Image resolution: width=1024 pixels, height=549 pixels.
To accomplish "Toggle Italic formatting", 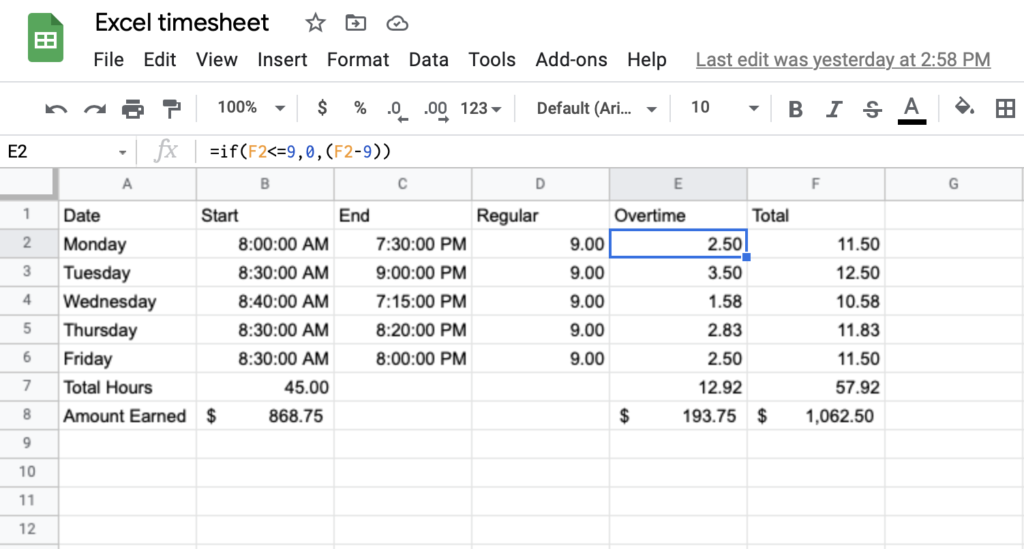I will (834, 108).
